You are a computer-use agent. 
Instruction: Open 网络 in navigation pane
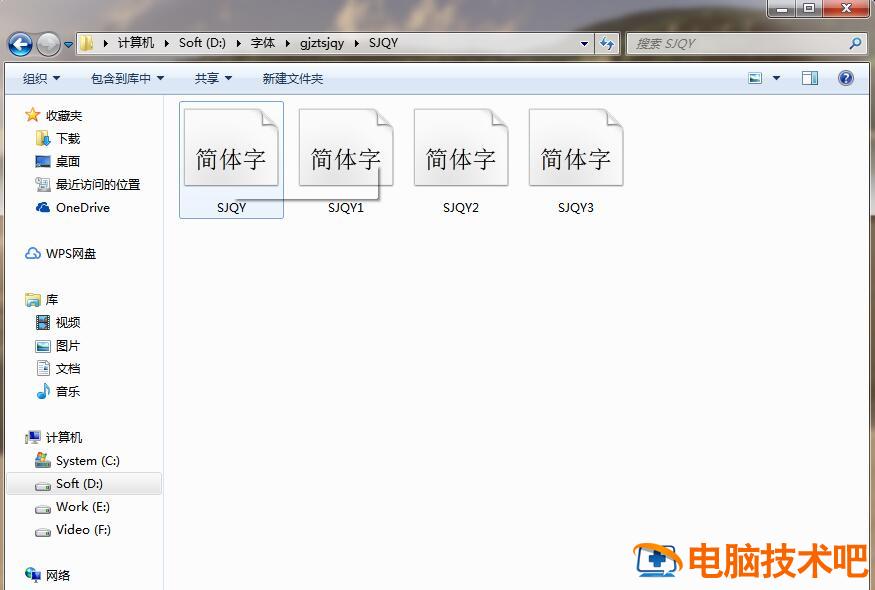58,575
